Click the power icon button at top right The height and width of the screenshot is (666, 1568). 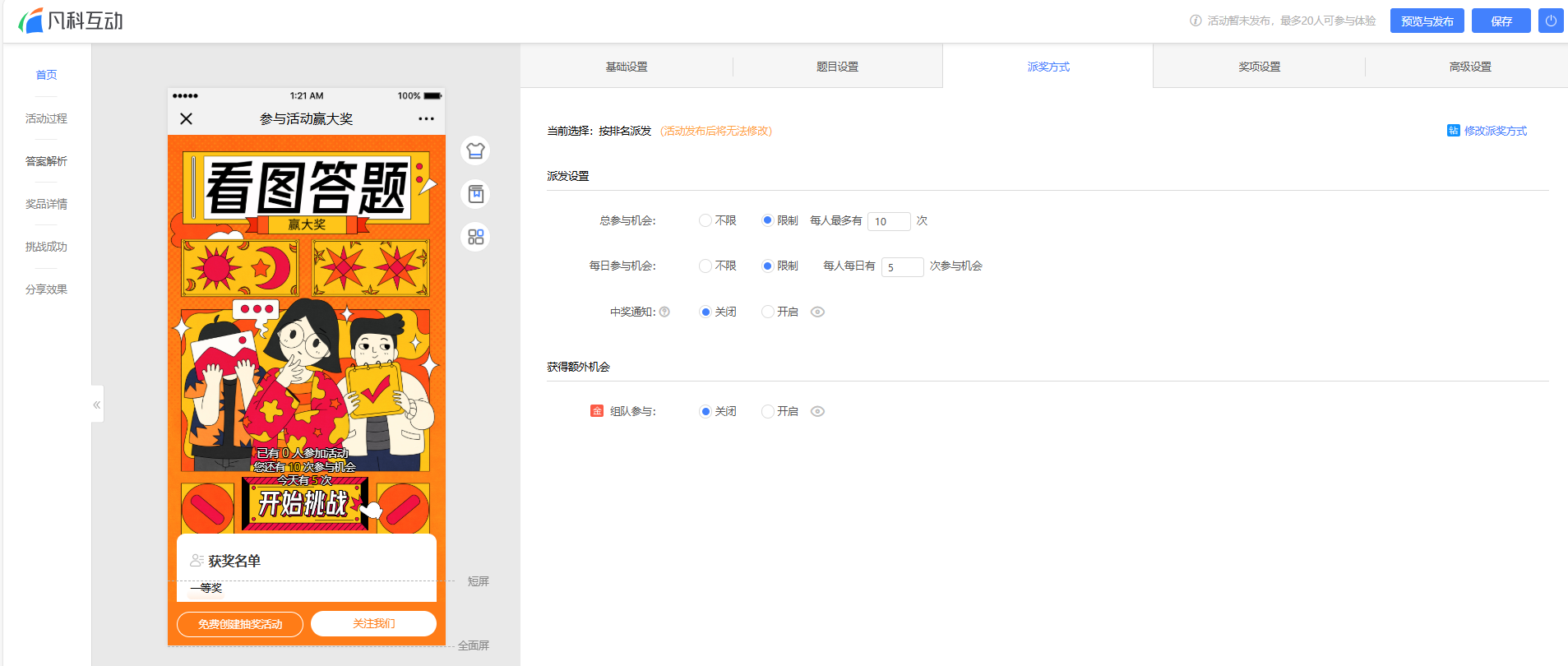(x=1550, y=21)
